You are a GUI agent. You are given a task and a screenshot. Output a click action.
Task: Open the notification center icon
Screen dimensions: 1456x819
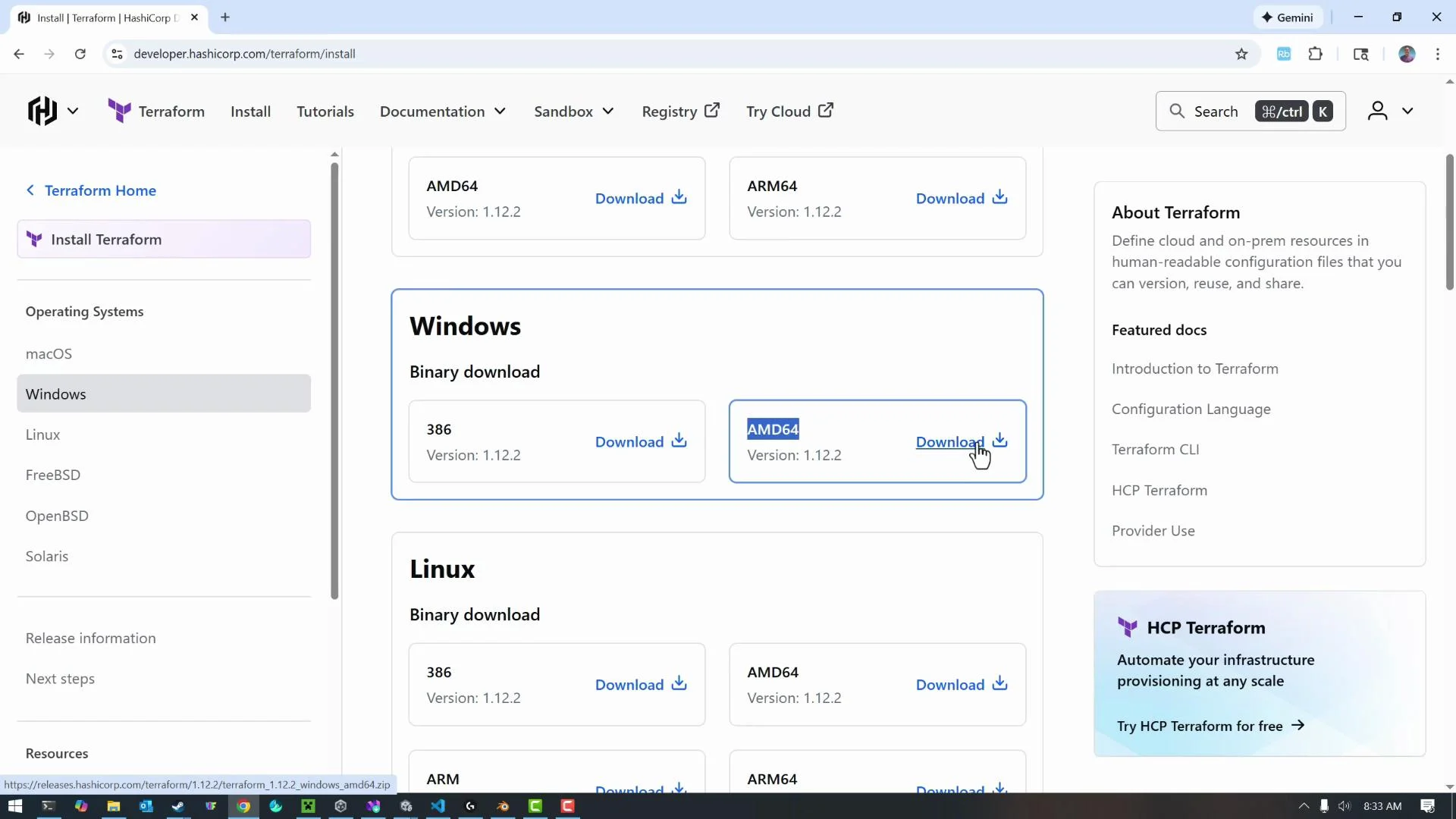1428,806
